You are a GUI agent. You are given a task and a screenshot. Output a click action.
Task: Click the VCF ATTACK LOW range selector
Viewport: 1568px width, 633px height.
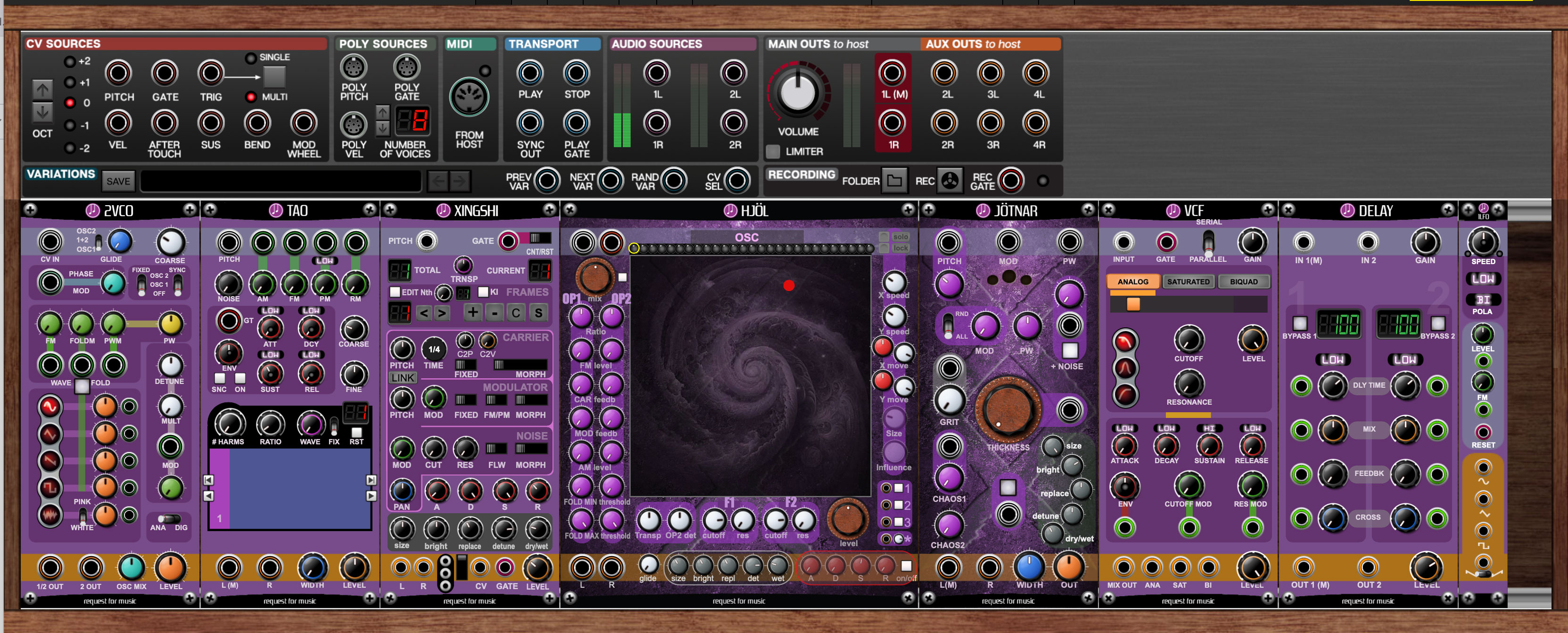click(x=1124, y=428)
